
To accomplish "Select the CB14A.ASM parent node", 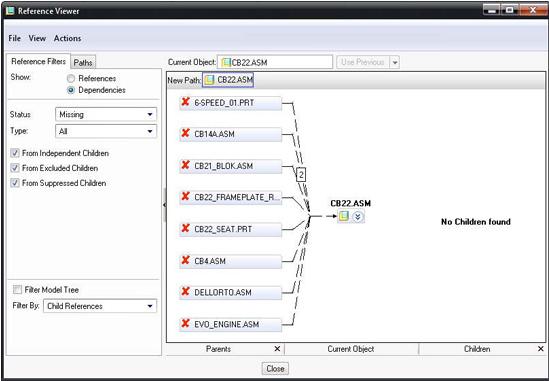I will pyautogui.click(x=231, y=134).
